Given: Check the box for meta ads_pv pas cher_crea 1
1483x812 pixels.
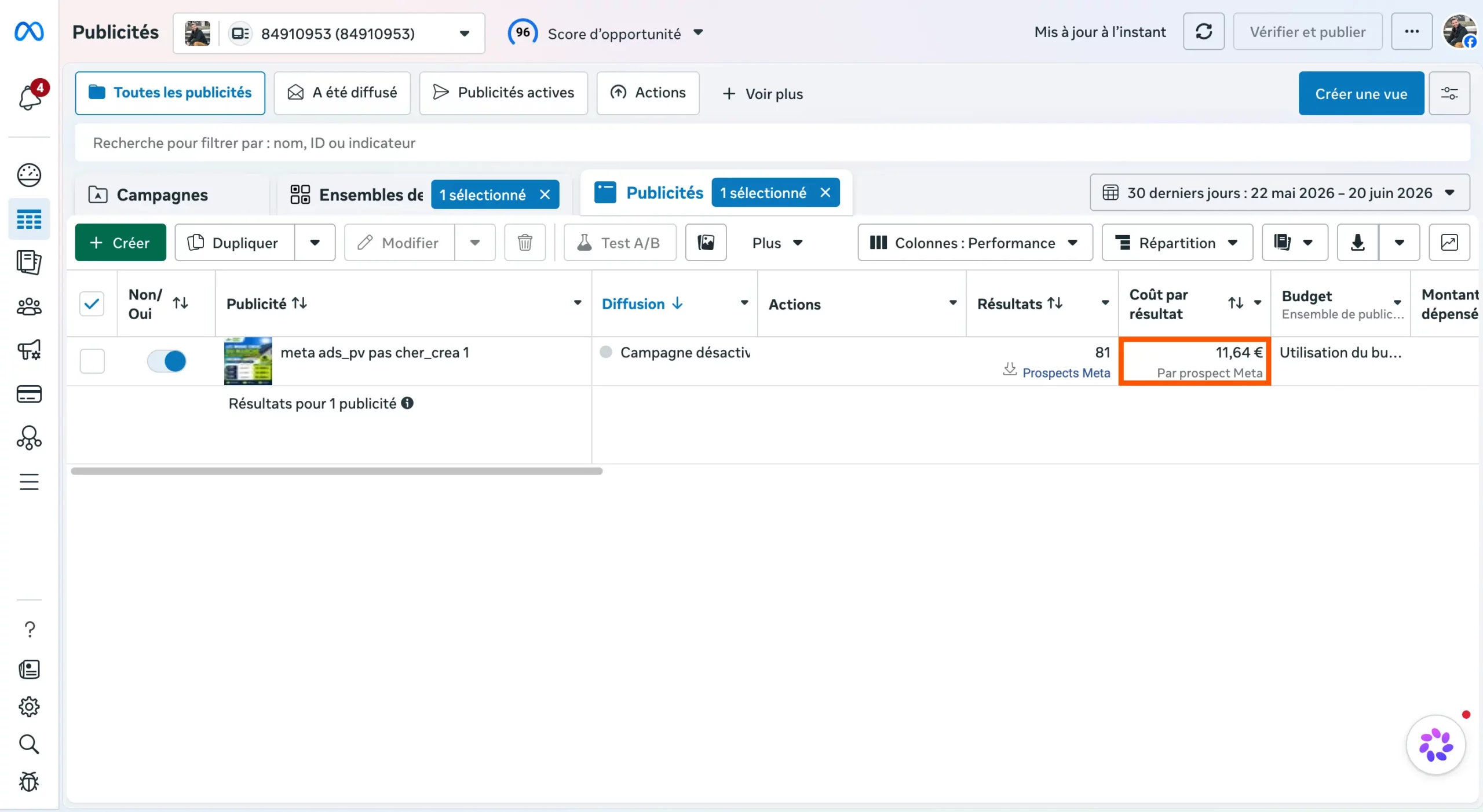Looking at the screenshot, I should (x=92, y=361).
